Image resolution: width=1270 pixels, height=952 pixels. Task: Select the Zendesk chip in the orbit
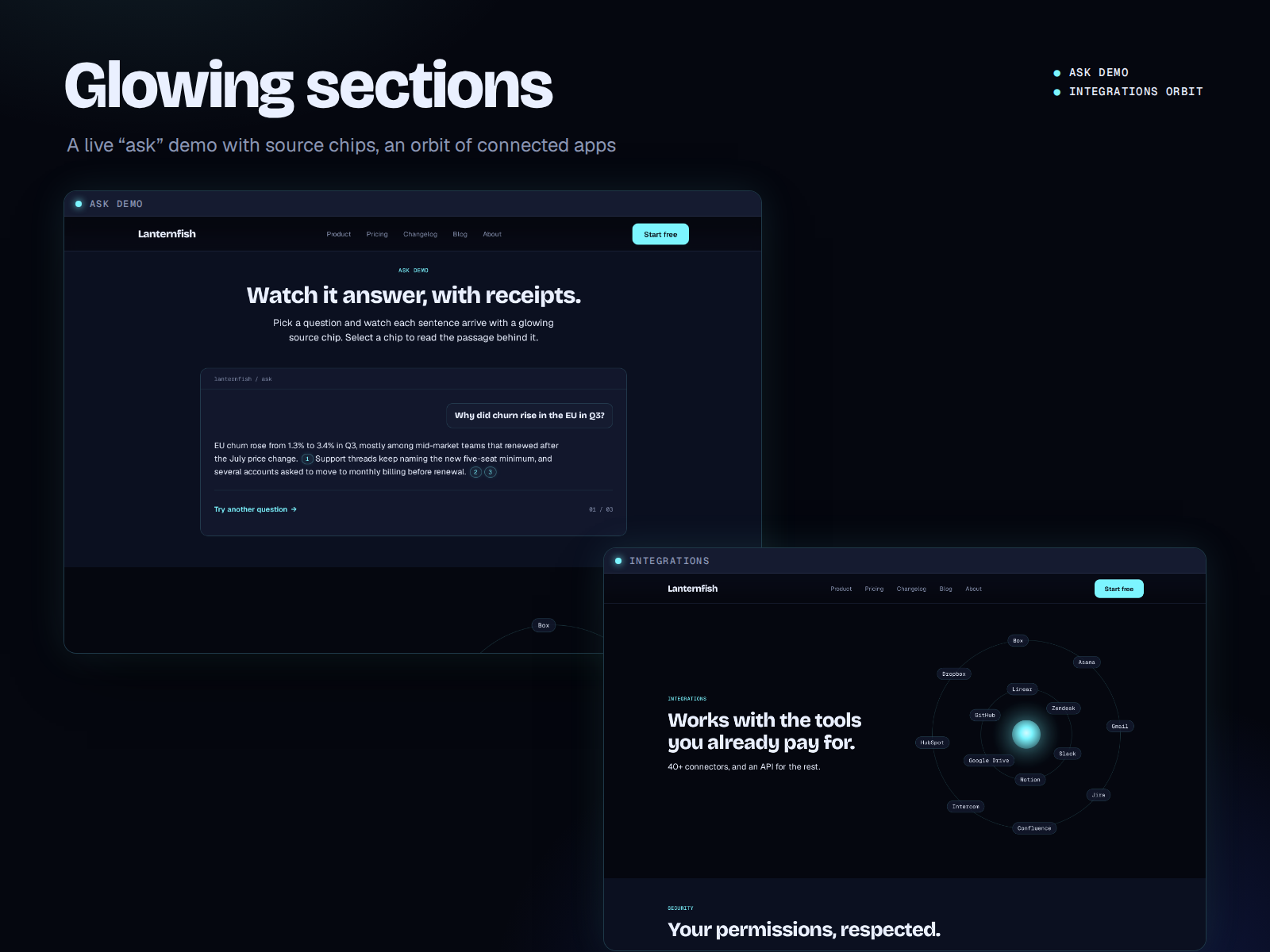1064,708
